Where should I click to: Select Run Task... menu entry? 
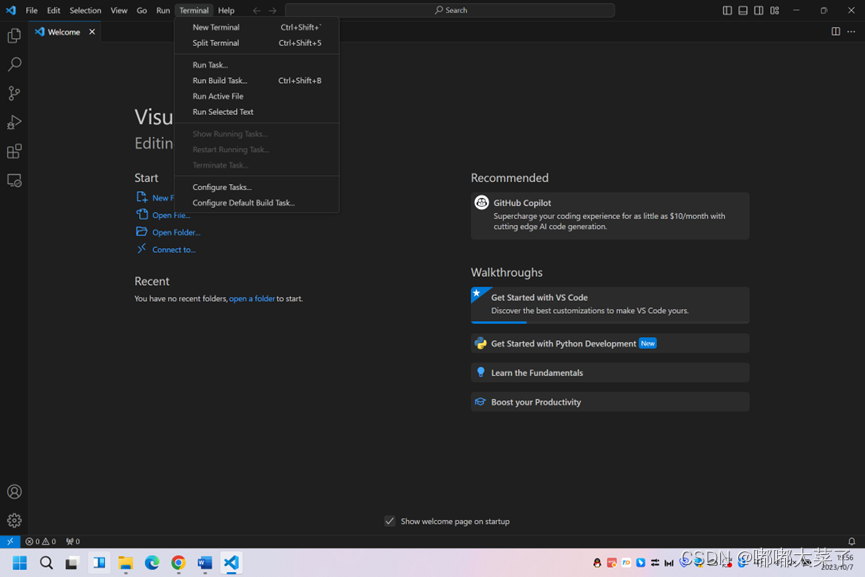click(x=257, y=65)
